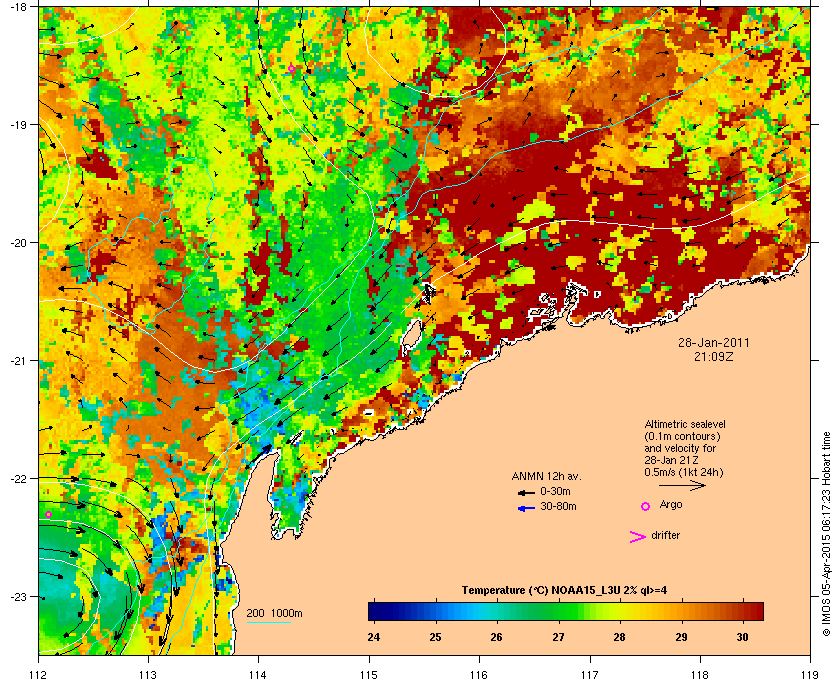Viewport: 840px width, 680px height.
Task: Click the latitude axis label -18
Action: coord(18,7)
